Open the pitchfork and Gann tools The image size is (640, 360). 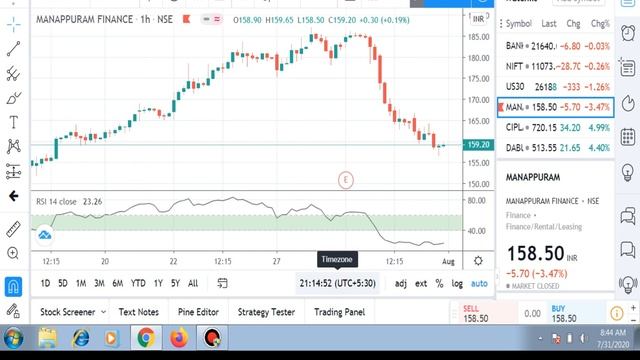13,73
